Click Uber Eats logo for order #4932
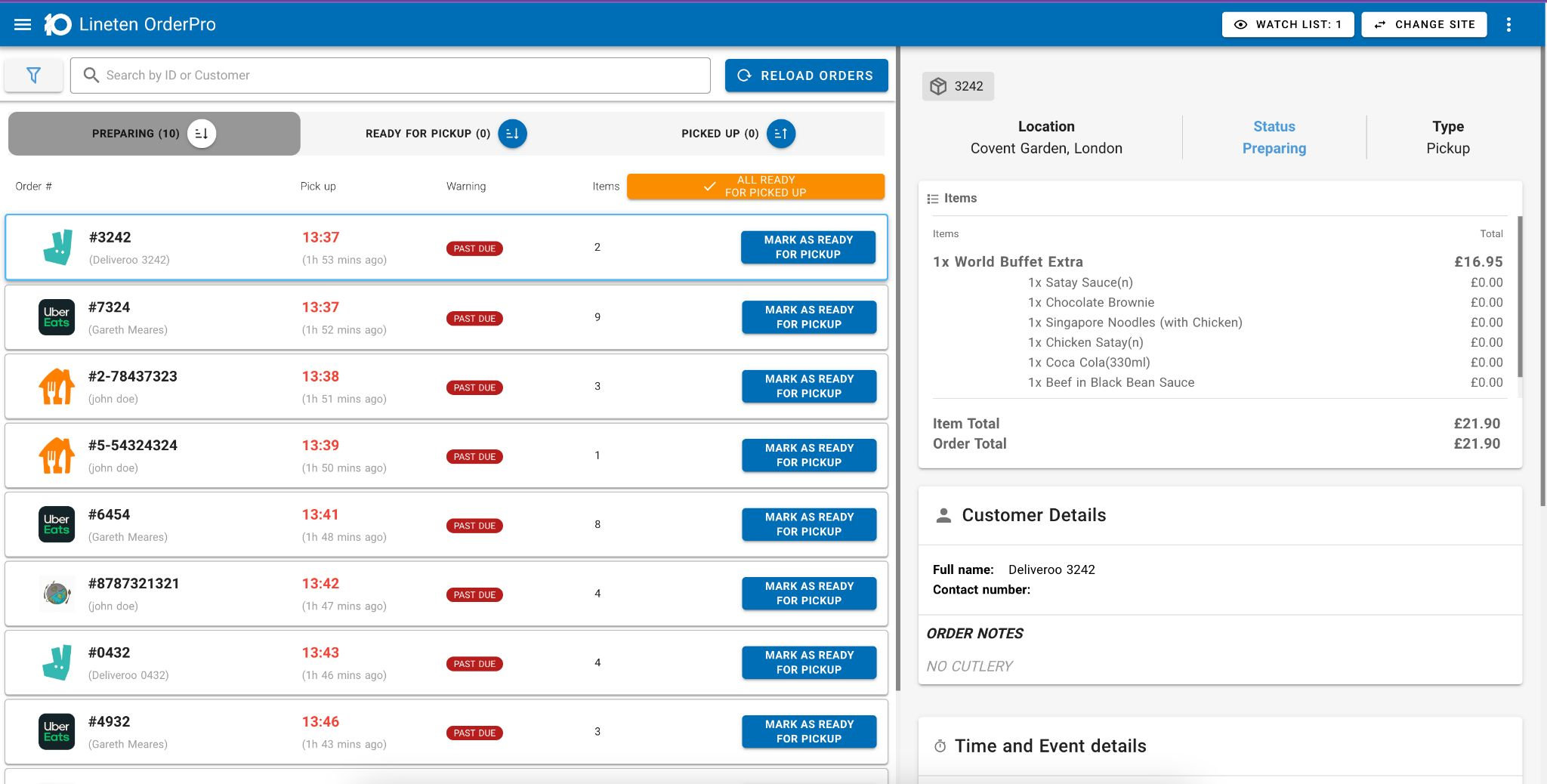Viewport: 1547px width, 784px height. coord(57,731)
